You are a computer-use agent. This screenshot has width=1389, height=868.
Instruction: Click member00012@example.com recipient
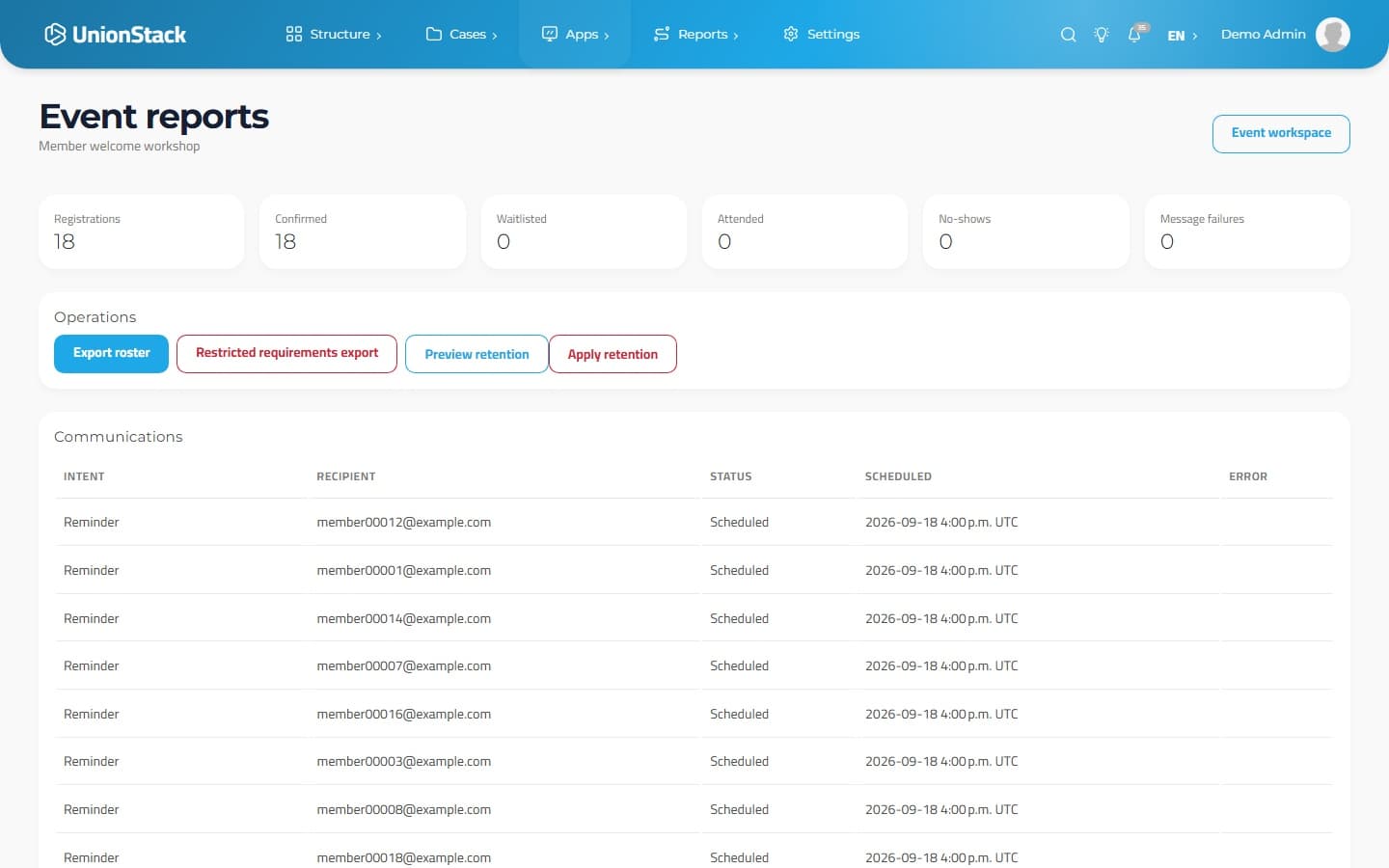coord(403,522)
